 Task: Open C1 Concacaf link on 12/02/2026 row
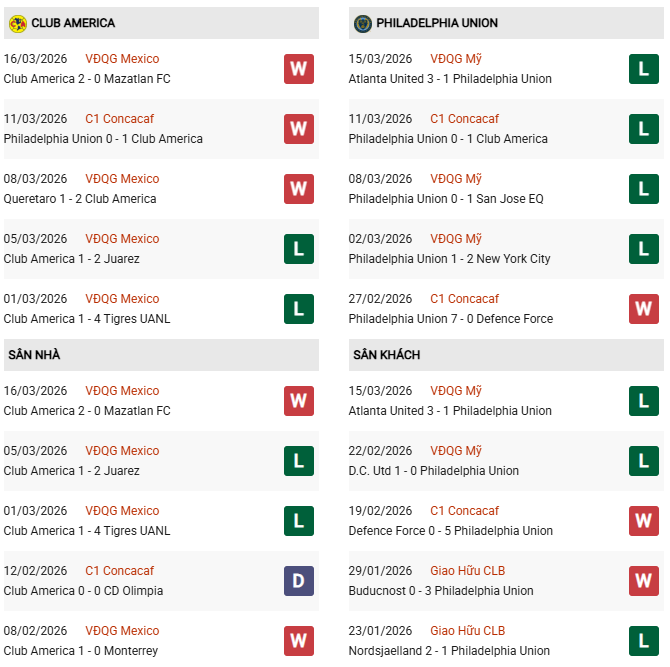(119, 571)
